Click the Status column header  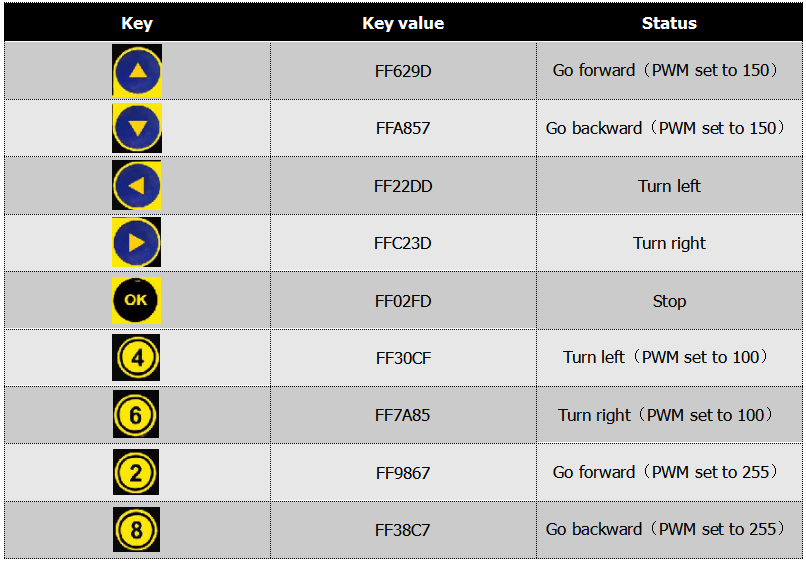(x=669, y=23)
